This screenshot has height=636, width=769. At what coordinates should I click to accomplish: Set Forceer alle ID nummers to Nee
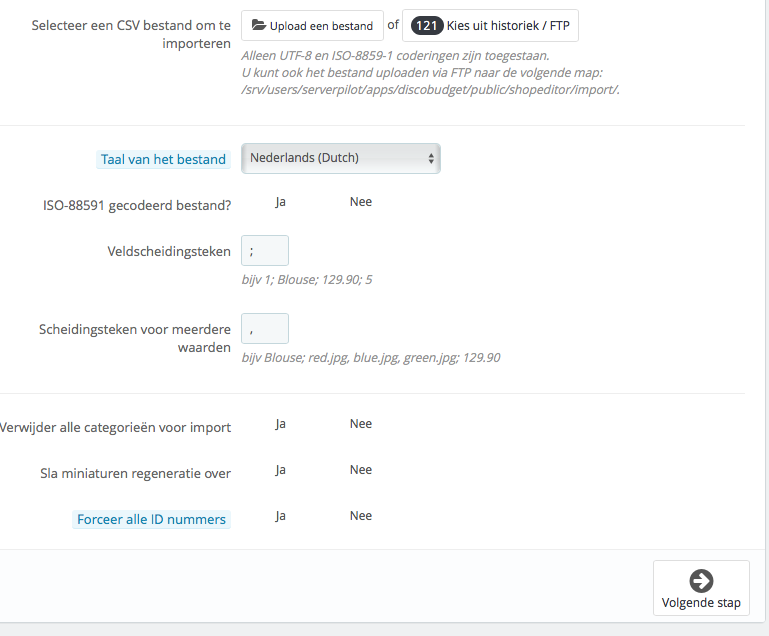pos(361,516)
